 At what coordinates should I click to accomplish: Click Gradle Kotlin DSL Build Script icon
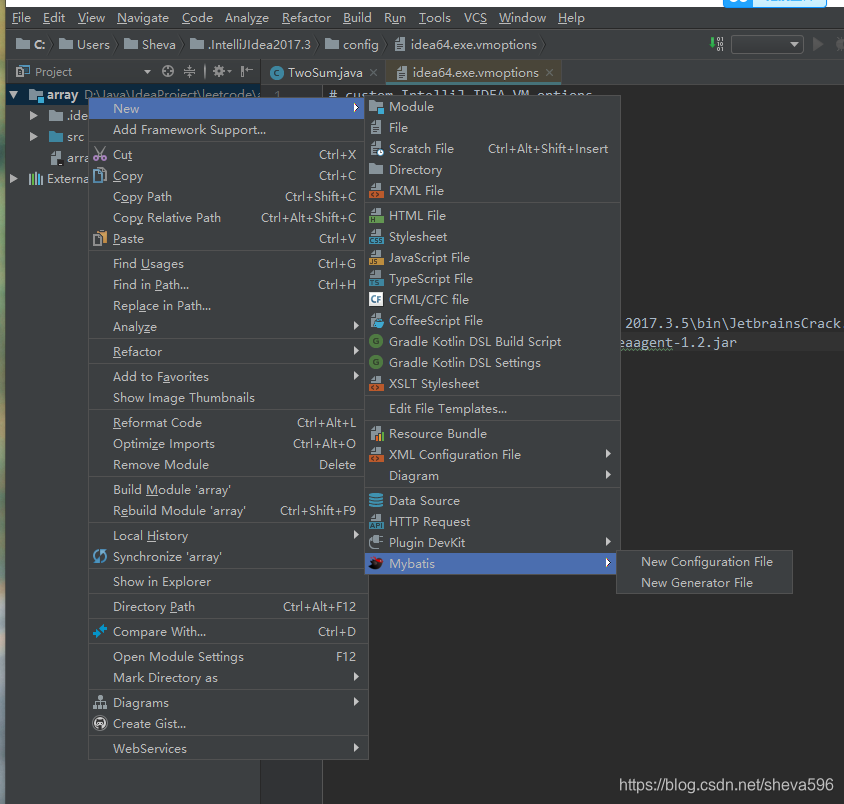pos(376,342)
